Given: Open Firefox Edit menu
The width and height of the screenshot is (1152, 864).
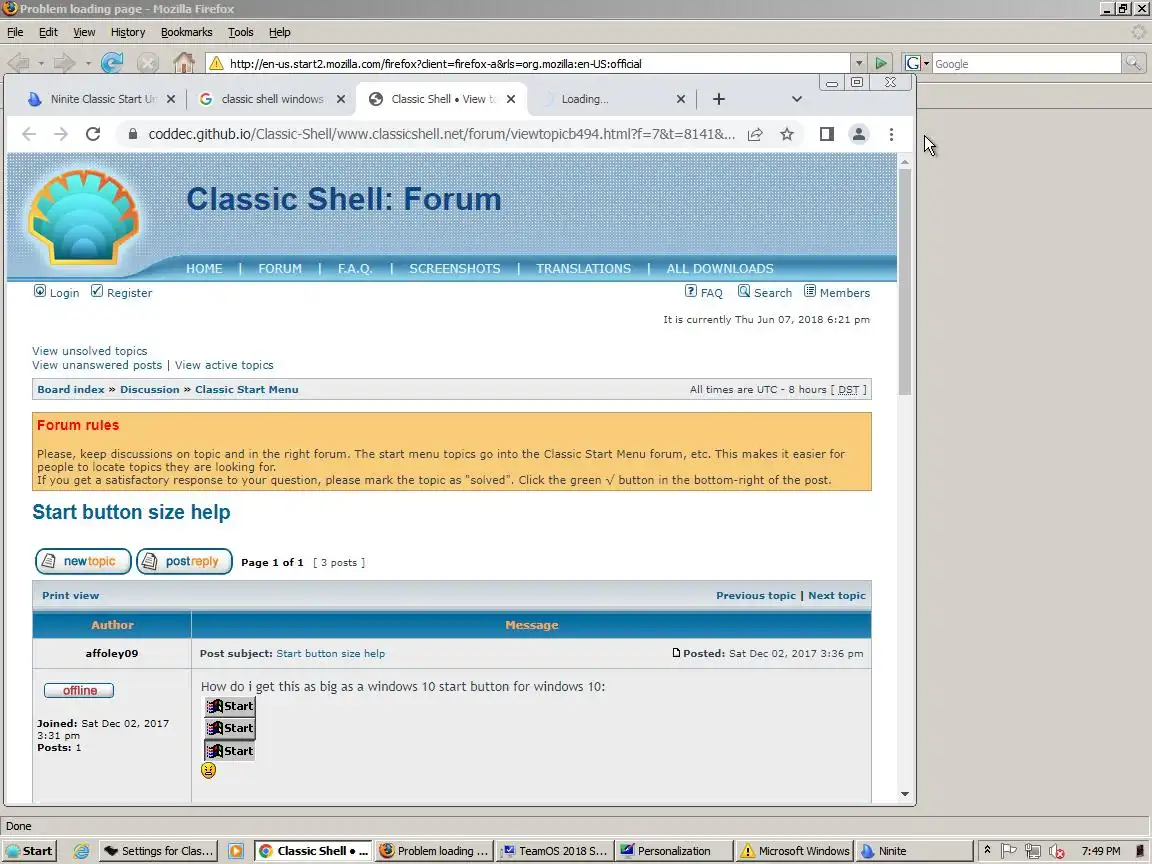Looking at the screenshot, I should click(x=48, y=32).
